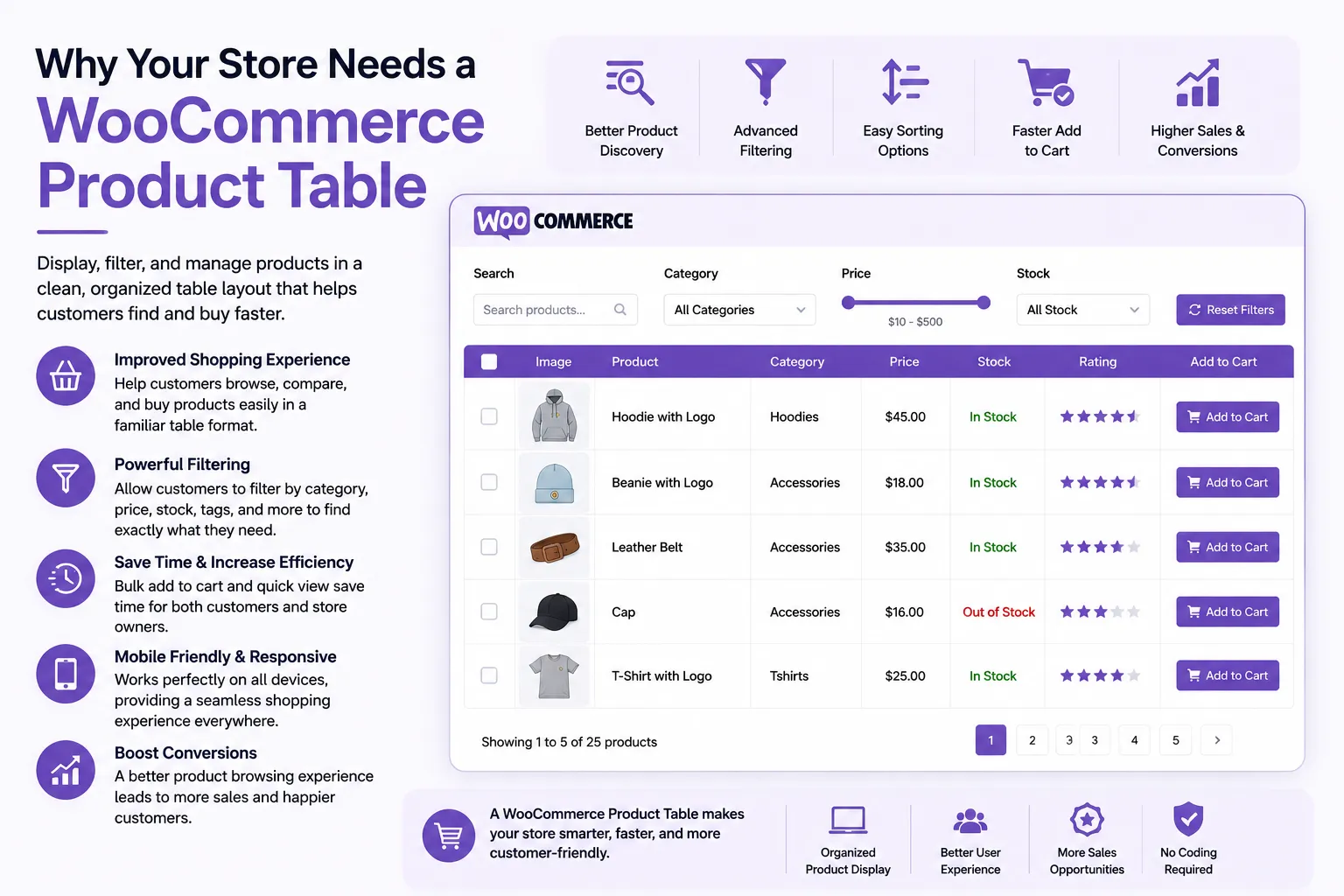Viewport: 1344px width, 896px height.
Task: Click the 'Tshirts' category cell
Action: pos(789,675)
